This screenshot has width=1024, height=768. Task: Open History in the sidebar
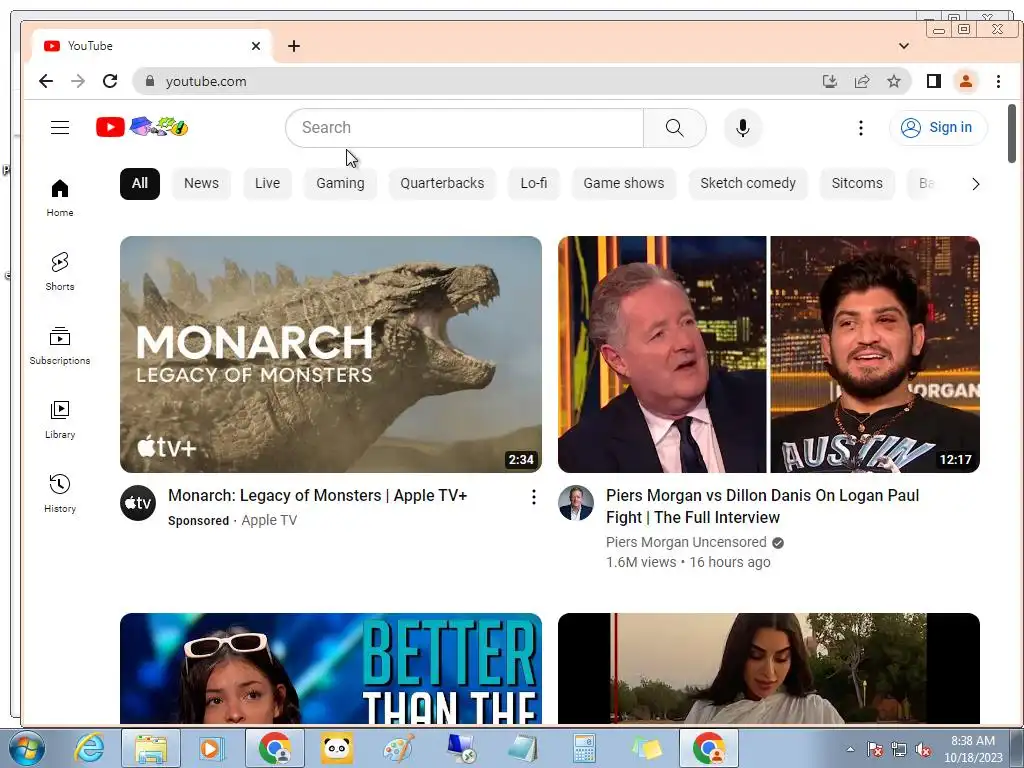[x=60, y=494]
